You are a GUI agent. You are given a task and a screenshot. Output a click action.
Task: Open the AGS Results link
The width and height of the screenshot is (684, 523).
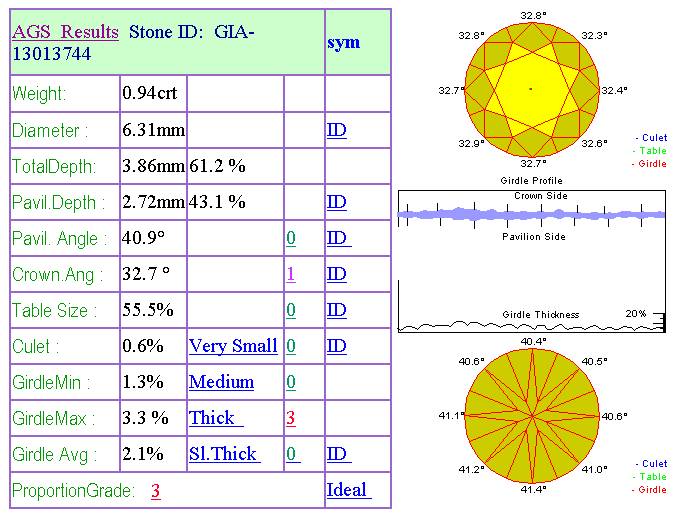click(x=65, y=32)
